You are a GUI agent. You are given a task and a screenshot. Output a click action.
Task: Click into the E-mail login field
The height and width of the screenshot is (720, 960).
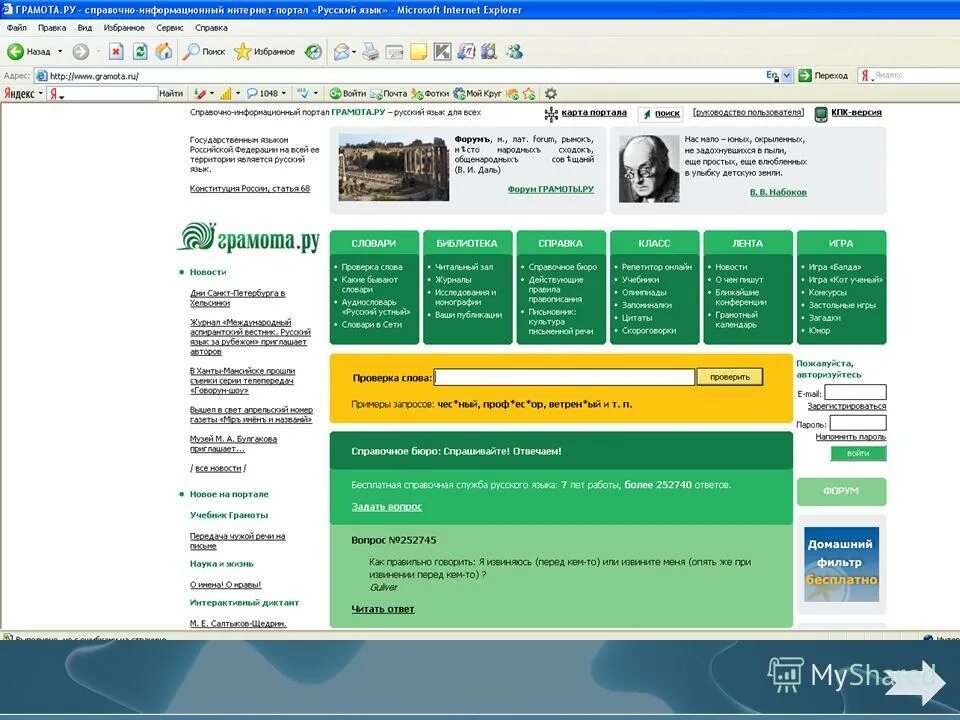pos(855,392)
